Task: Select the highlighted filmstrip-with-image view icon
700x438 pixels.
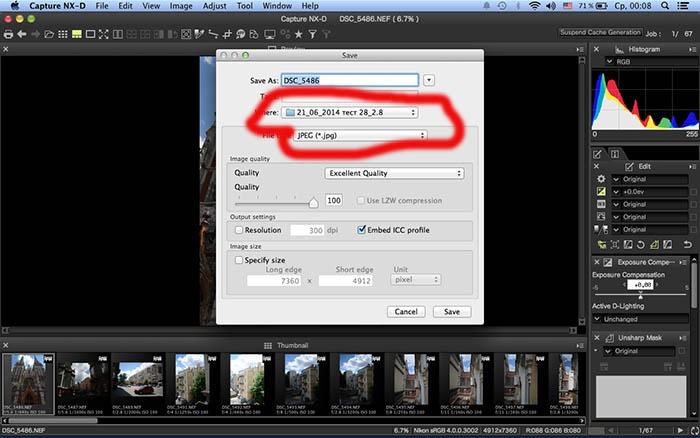Action: coord(77,34)
